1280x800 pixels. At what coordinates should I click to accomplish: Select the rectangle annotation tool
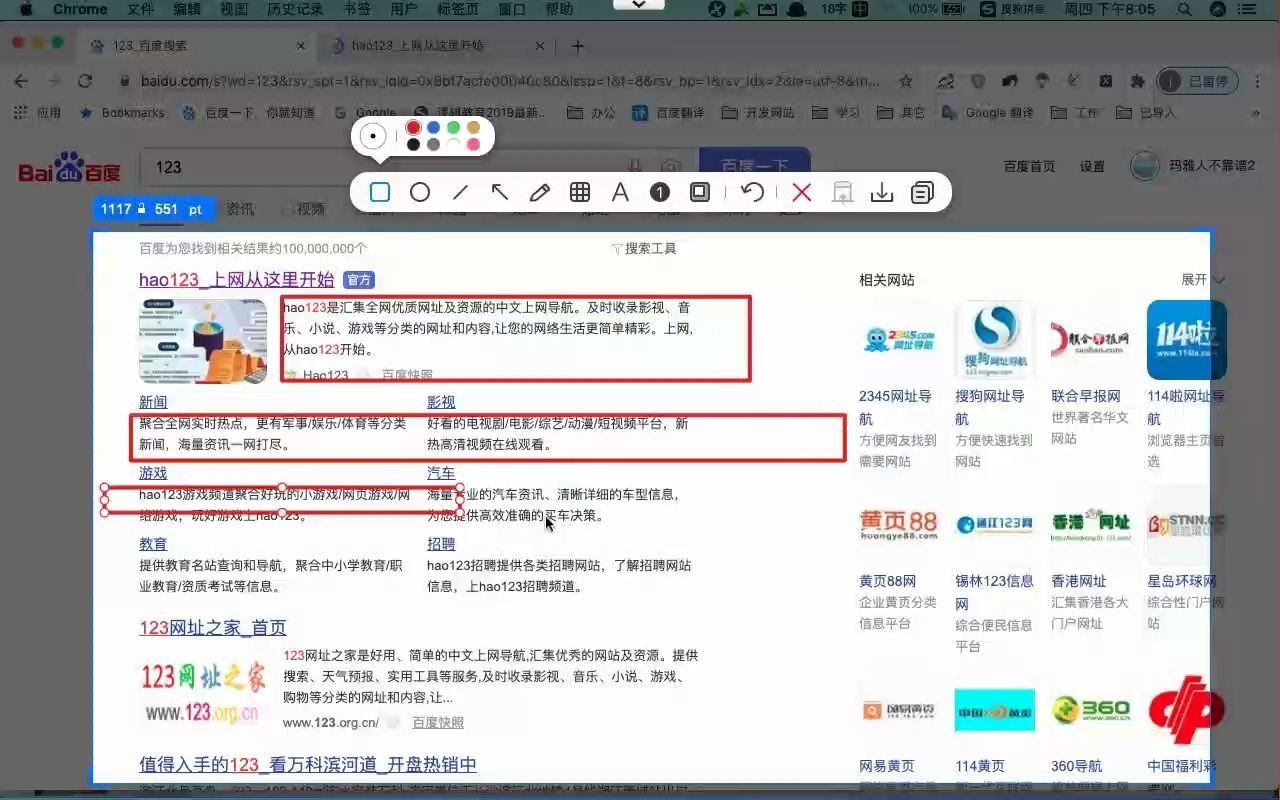coord(380,192)
